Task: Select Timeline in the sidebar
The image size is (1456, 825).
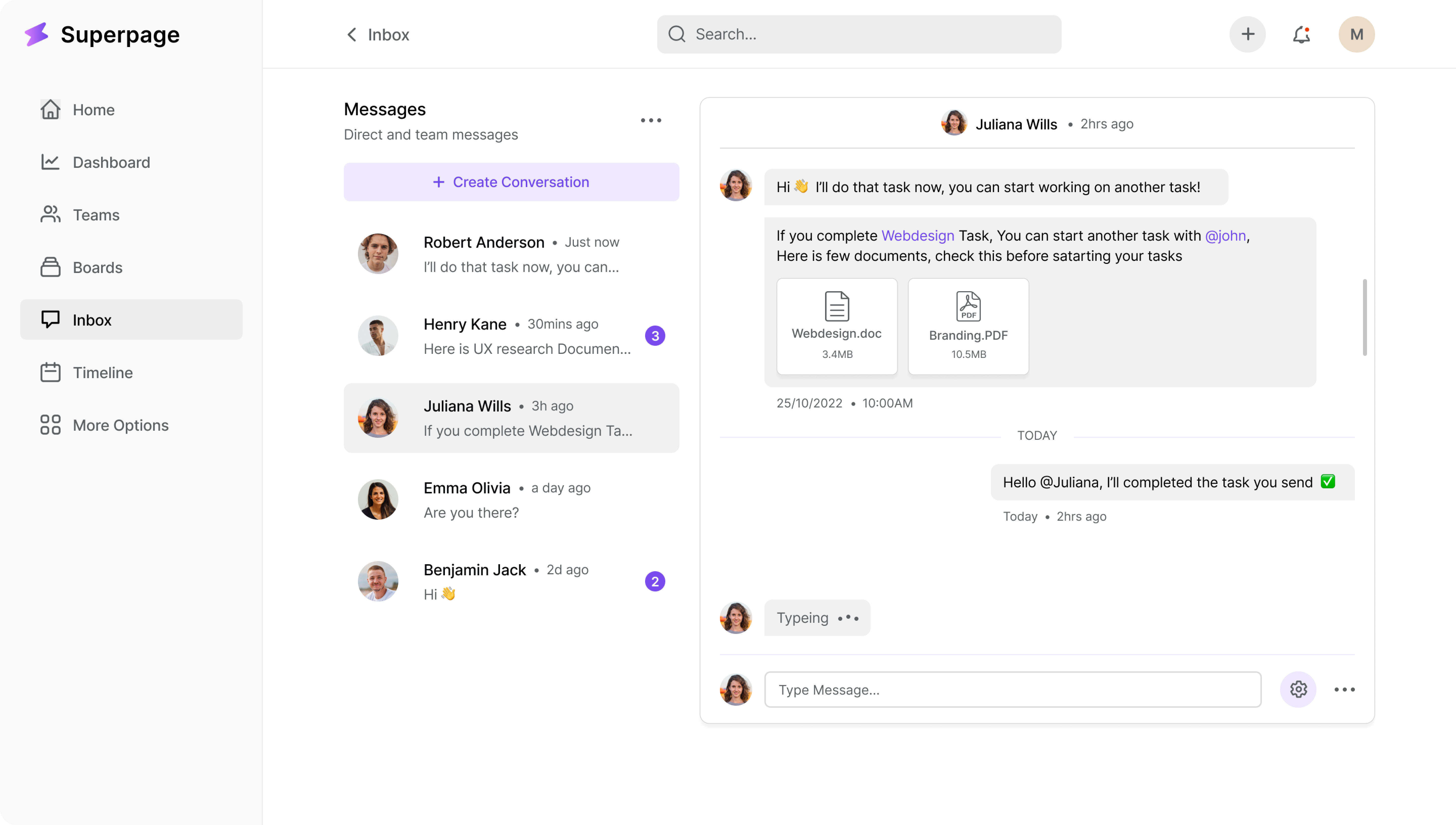Action: point(103,372)
